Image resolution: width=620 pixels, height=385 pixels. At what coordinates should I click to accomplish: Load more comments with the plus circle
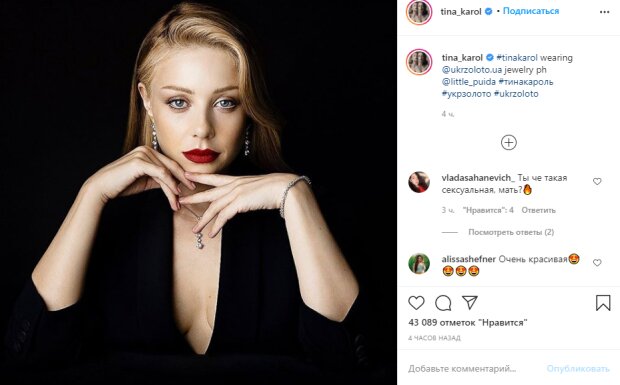(x=508, y=143)
